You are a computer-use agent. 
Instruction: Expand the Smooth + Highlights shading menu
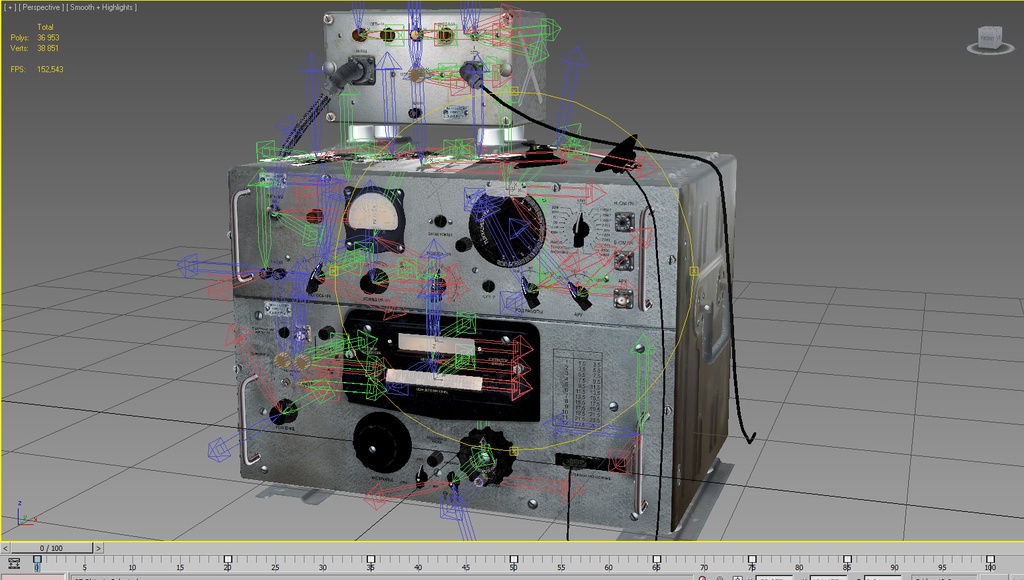[103, 7]
